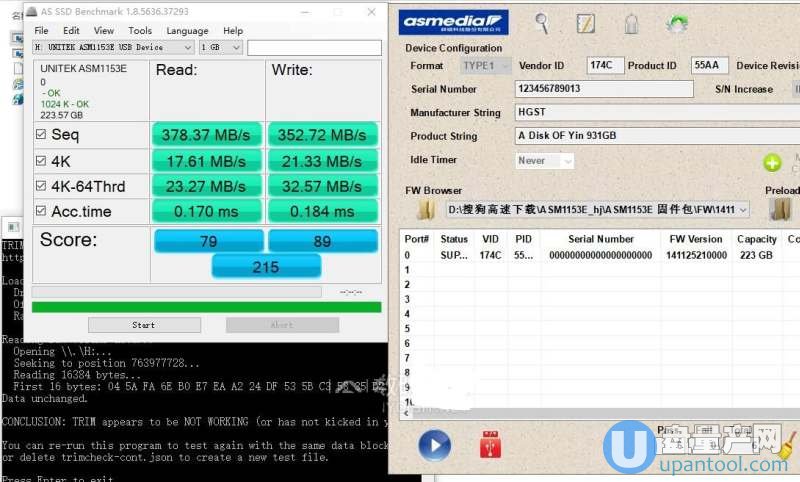Viewport: 800px width, 482px height.
Task: Open the FW Browser folder icon
Action: [426, 209]
